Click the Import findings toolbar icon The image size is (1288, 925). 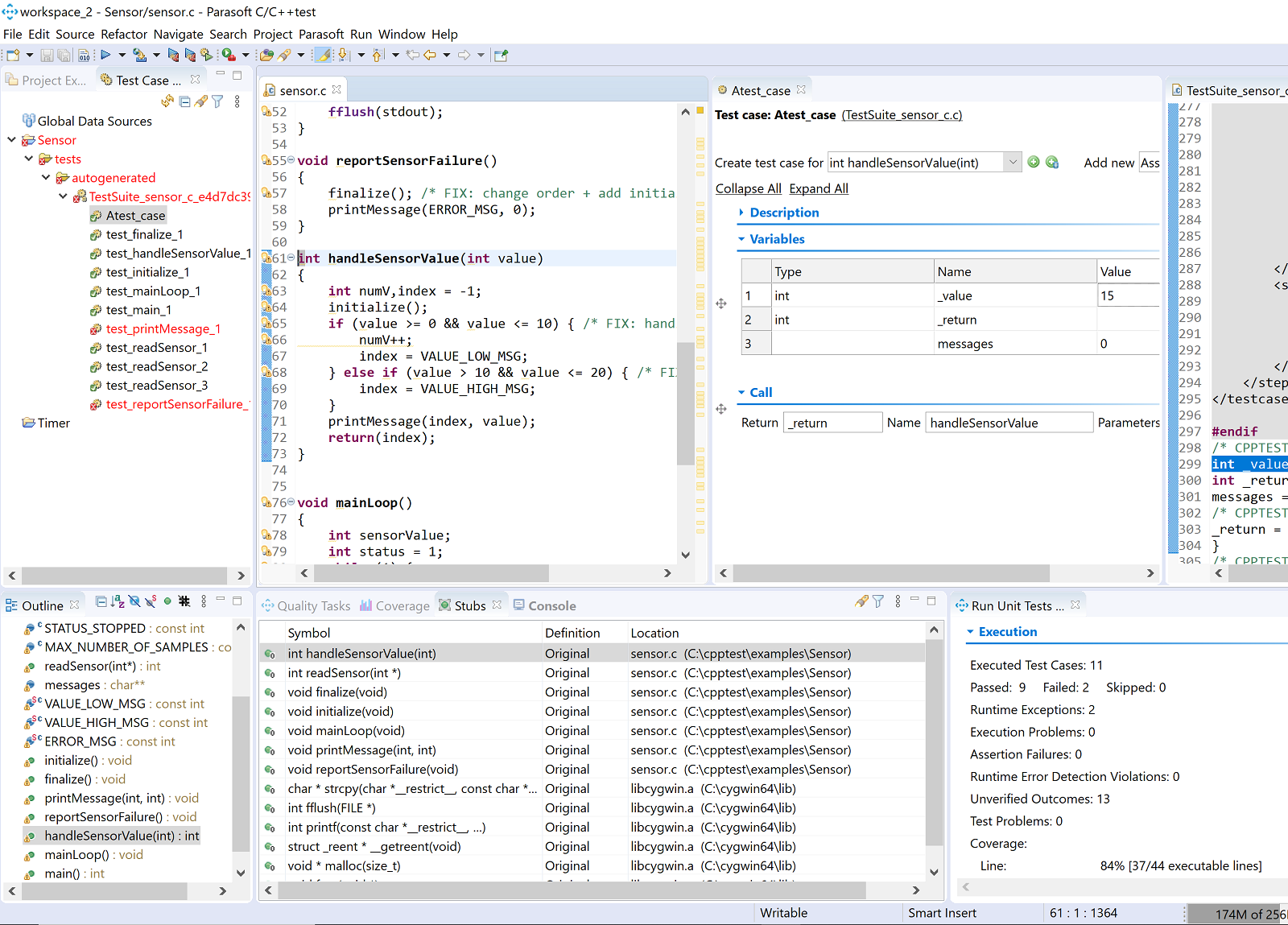139,56
